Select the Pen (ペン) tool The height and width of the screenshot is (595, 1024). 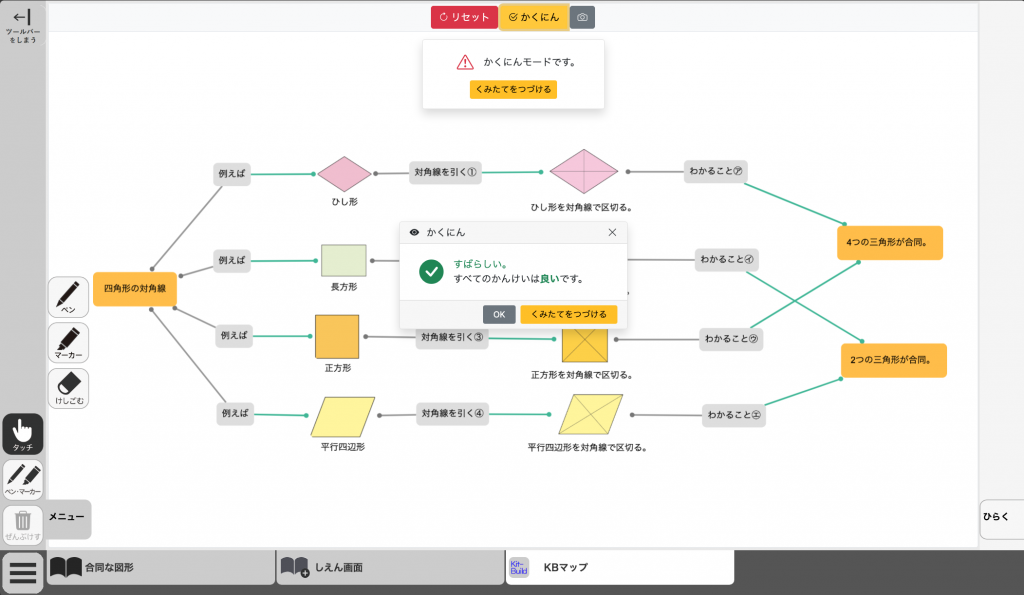pos(68,297)
